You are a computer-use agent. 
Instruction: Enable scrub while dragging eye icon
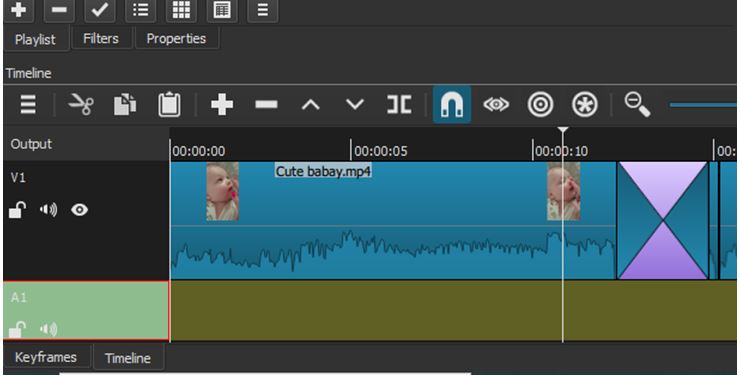(x=496, y=104)
